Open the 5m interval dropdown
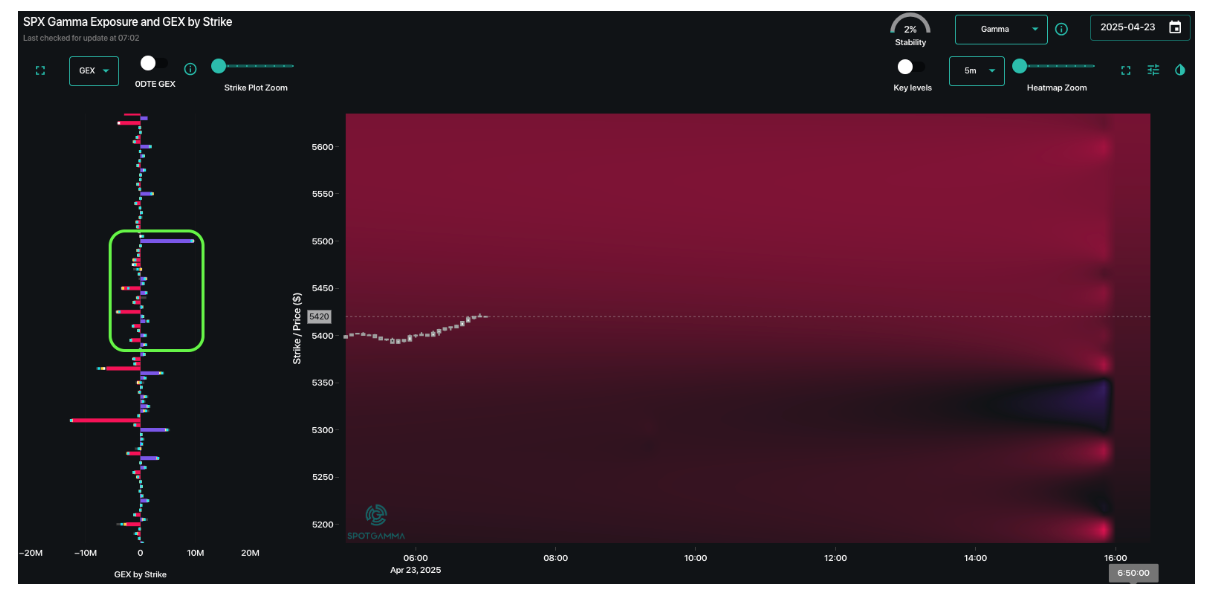This screenshot has height=595, width=1207. (x=976, y=71)
